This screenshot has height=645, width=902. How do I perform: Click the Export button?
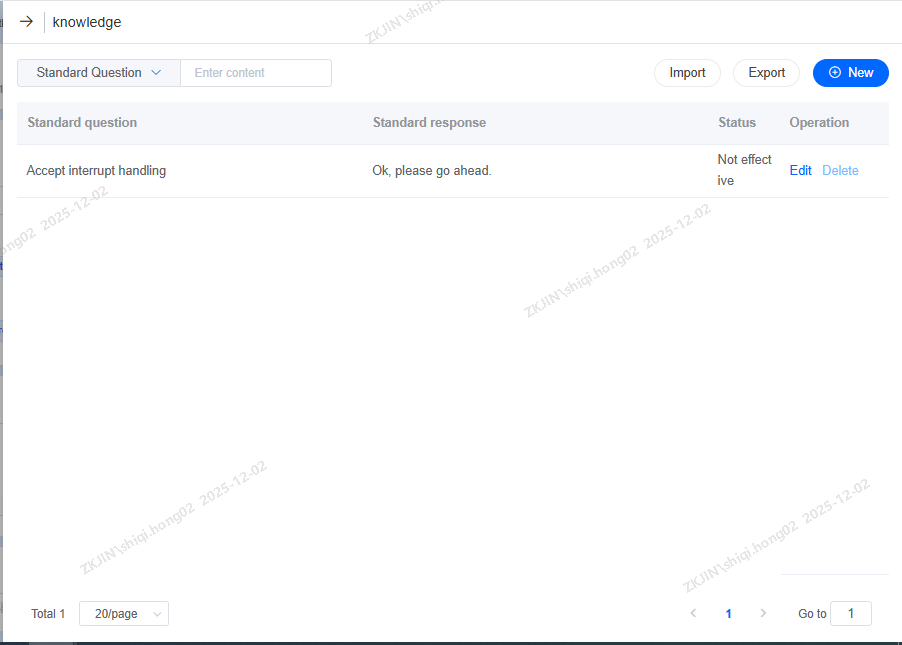[766, 73]
